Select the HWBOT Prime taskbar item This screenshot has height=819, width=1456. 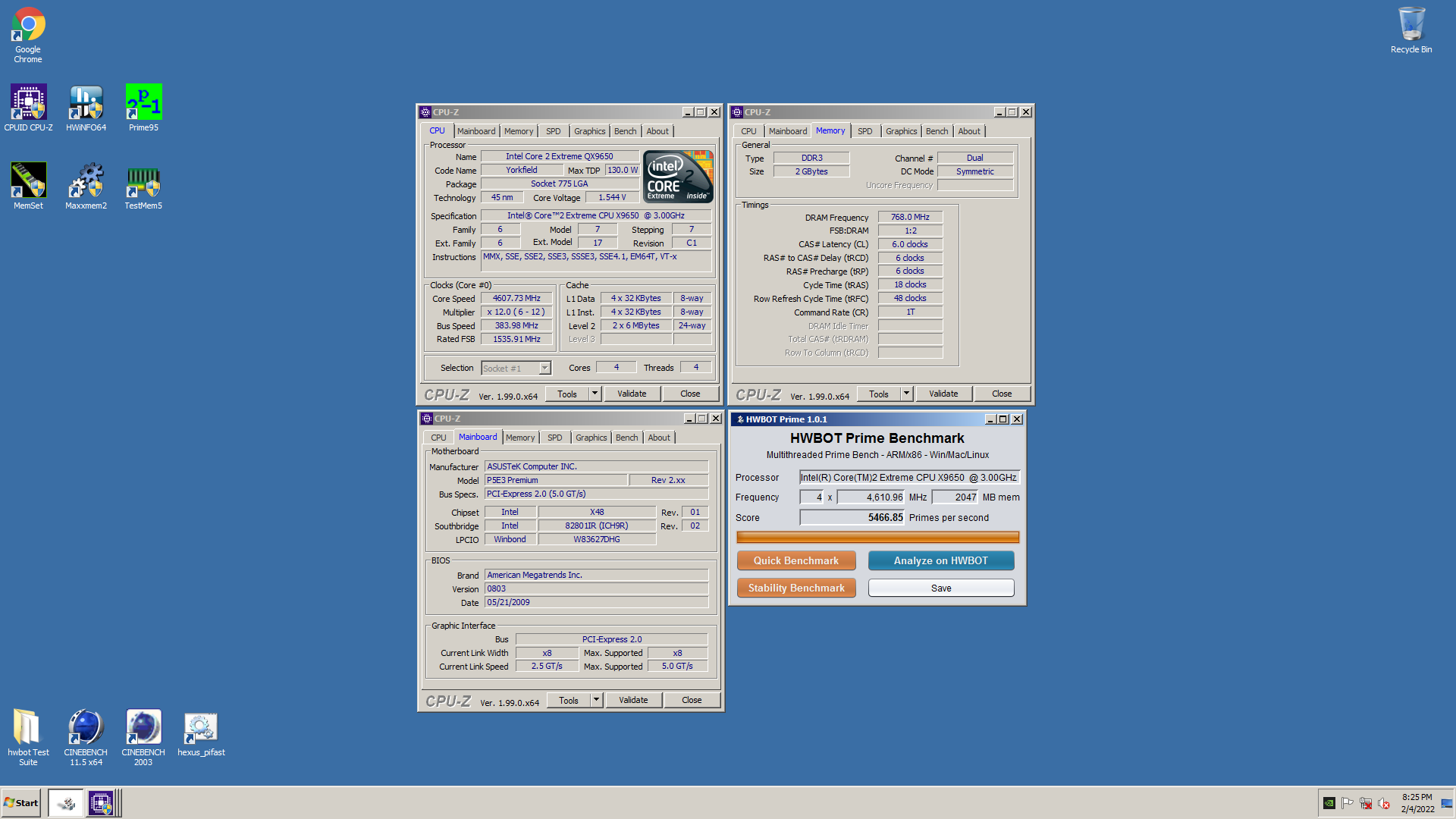tap(66, 802)
